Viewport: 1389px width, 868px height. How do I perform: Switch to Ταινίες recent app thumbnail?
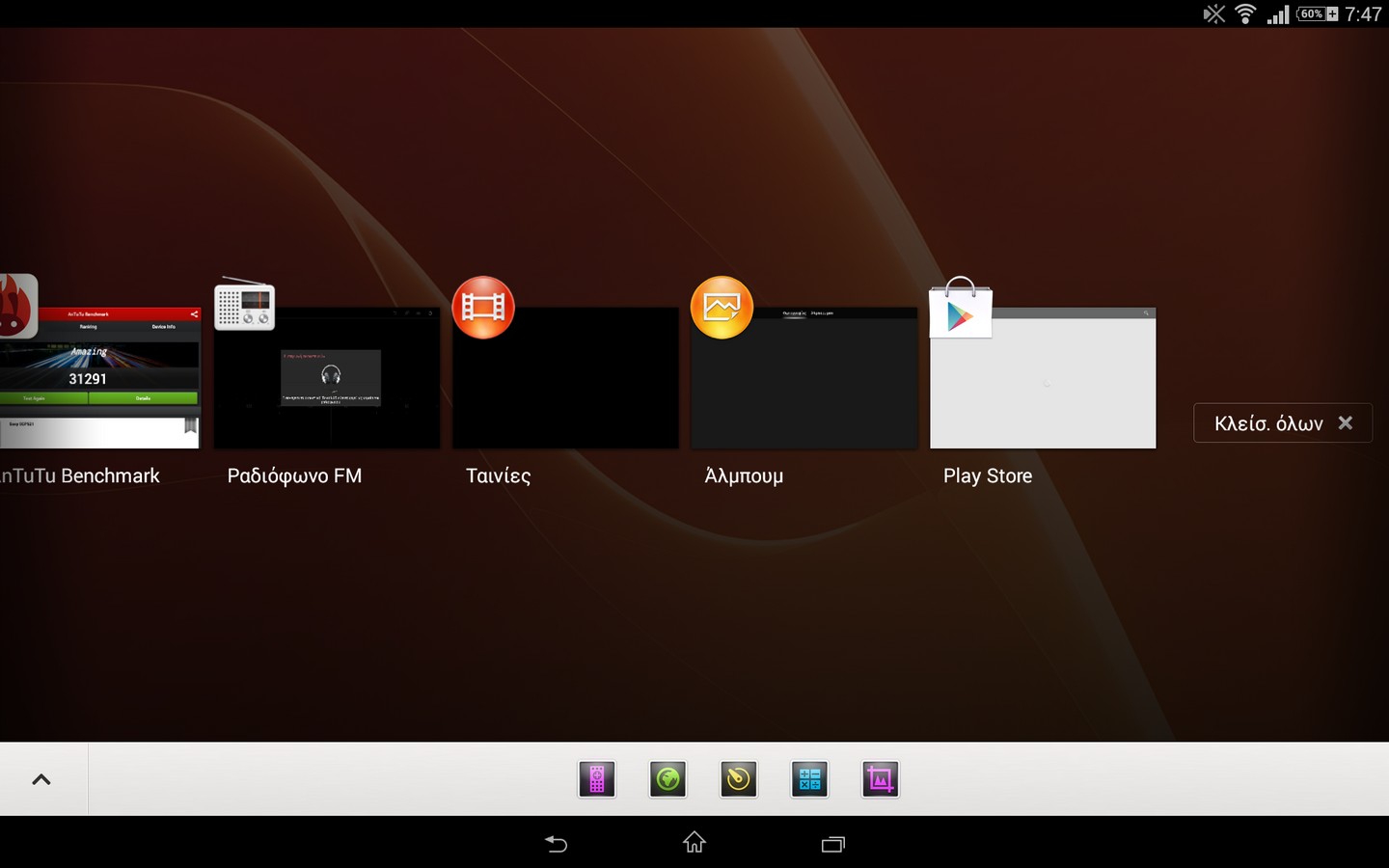click(x=565, y=378)
